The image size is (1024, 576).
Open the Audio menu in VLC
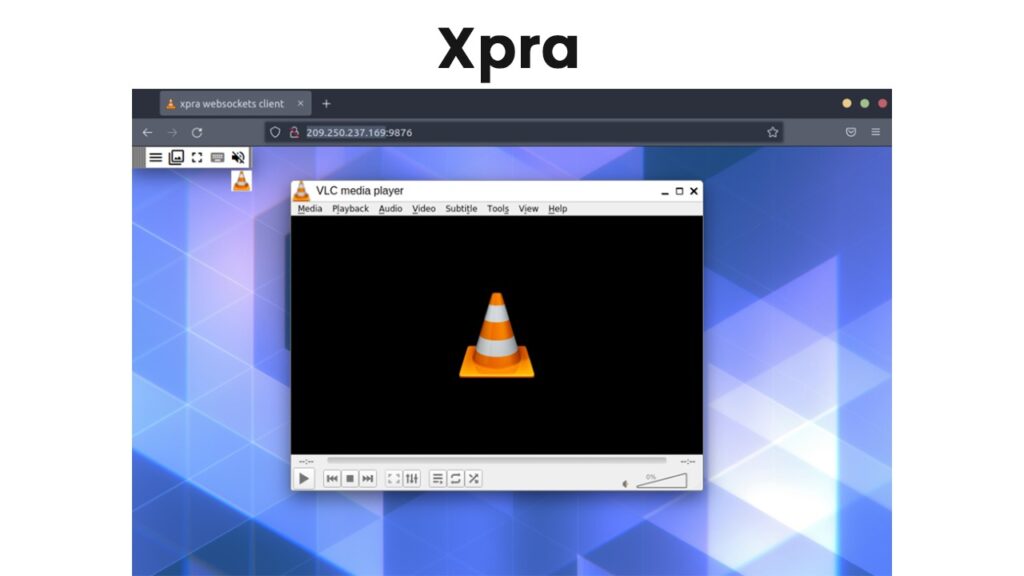point(391,209)
